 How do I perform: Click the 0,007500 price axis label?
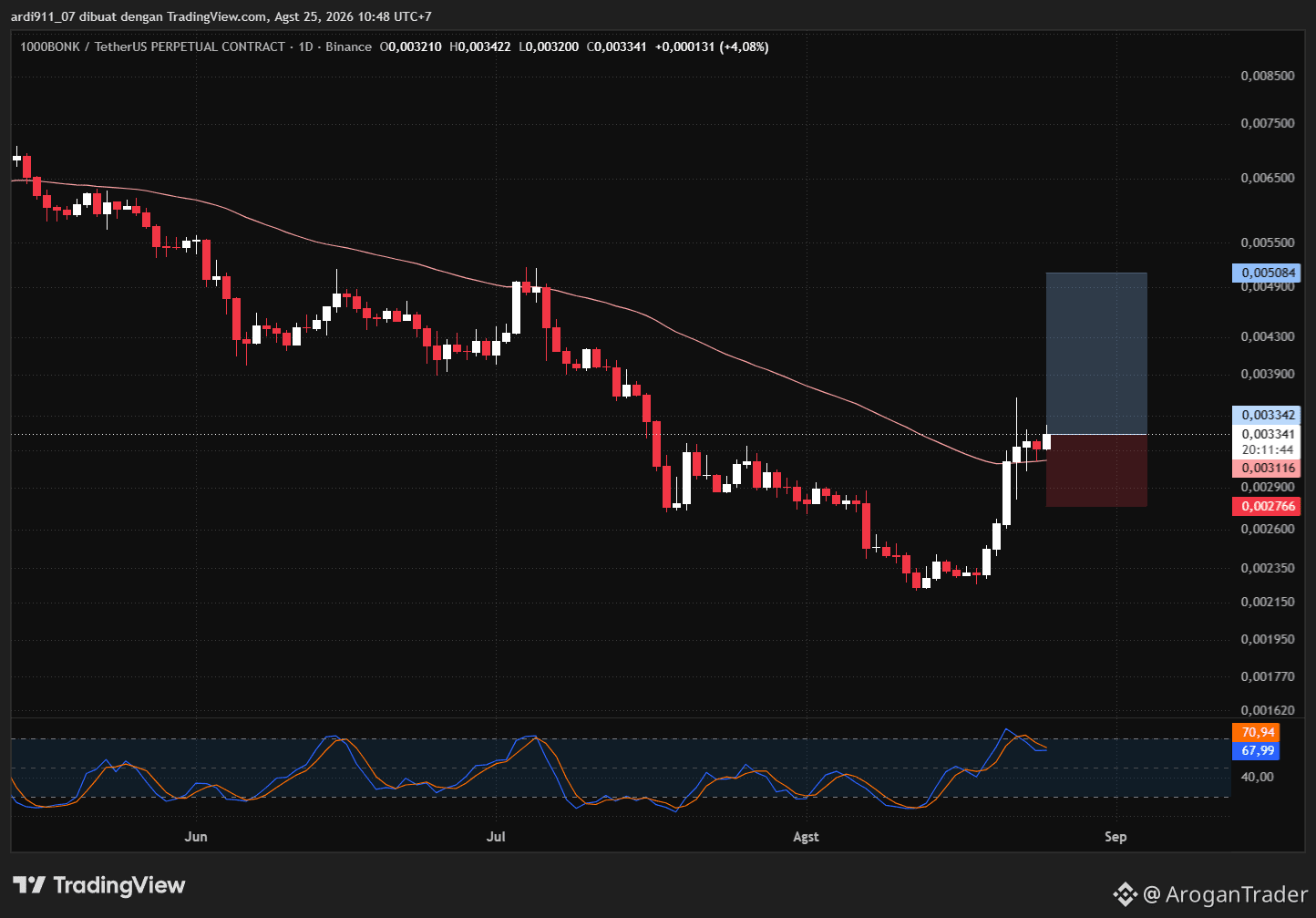click(x=1268, y=123)
